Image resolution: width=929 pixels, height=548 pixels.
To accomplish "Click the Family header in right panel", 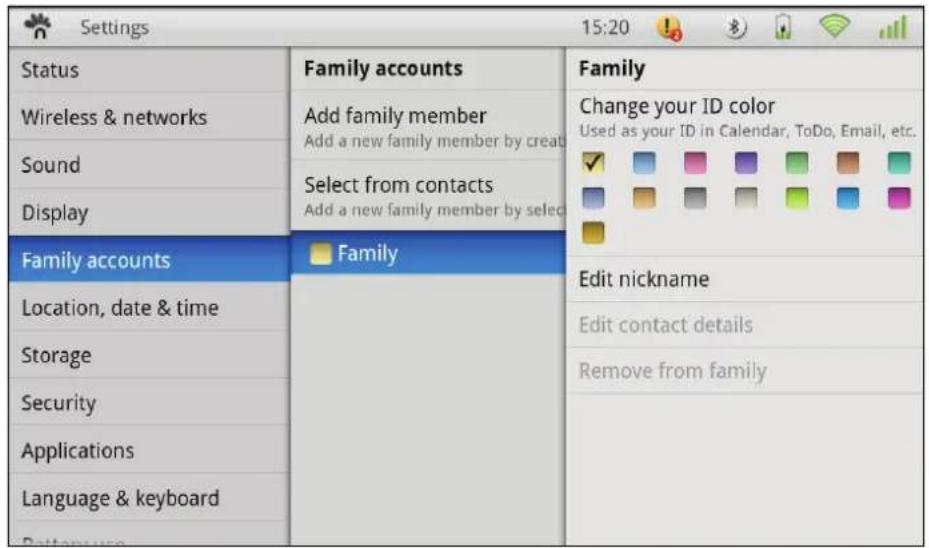I will pyautogui.click(x=611, y=69).
